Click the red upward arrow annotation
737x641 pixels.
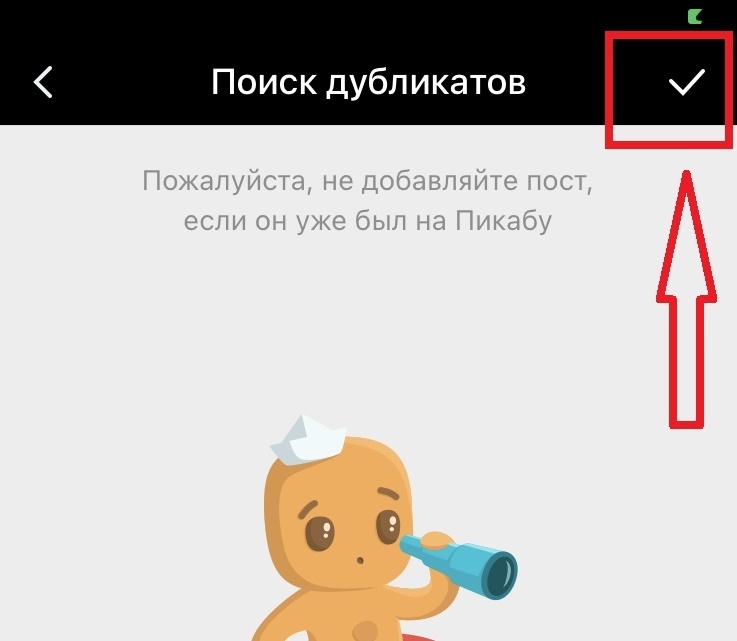(x=686, y=299)
